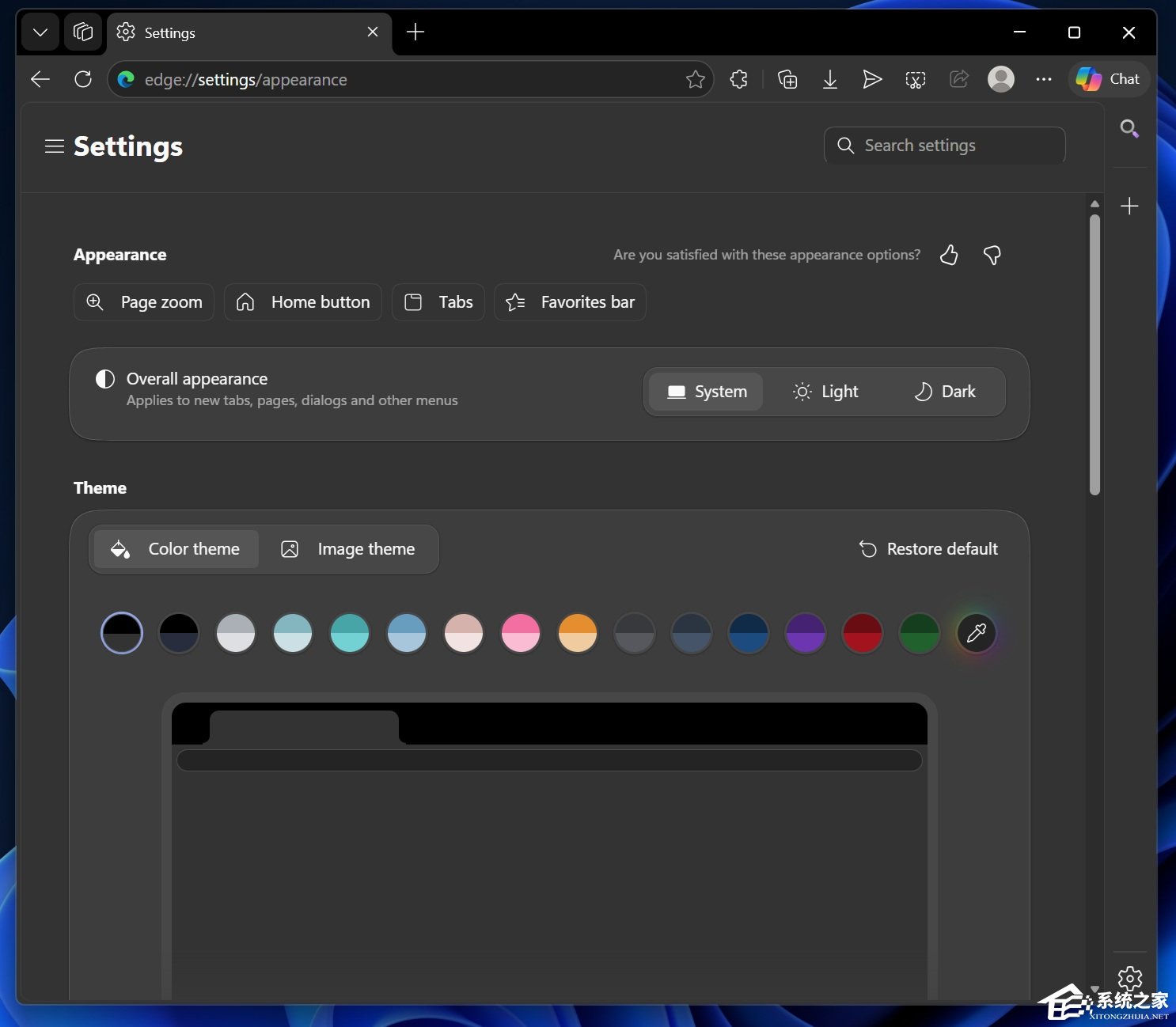The image size is (1176, 1027).
Task: Click Restore default theme
Action: pos(928,549)
